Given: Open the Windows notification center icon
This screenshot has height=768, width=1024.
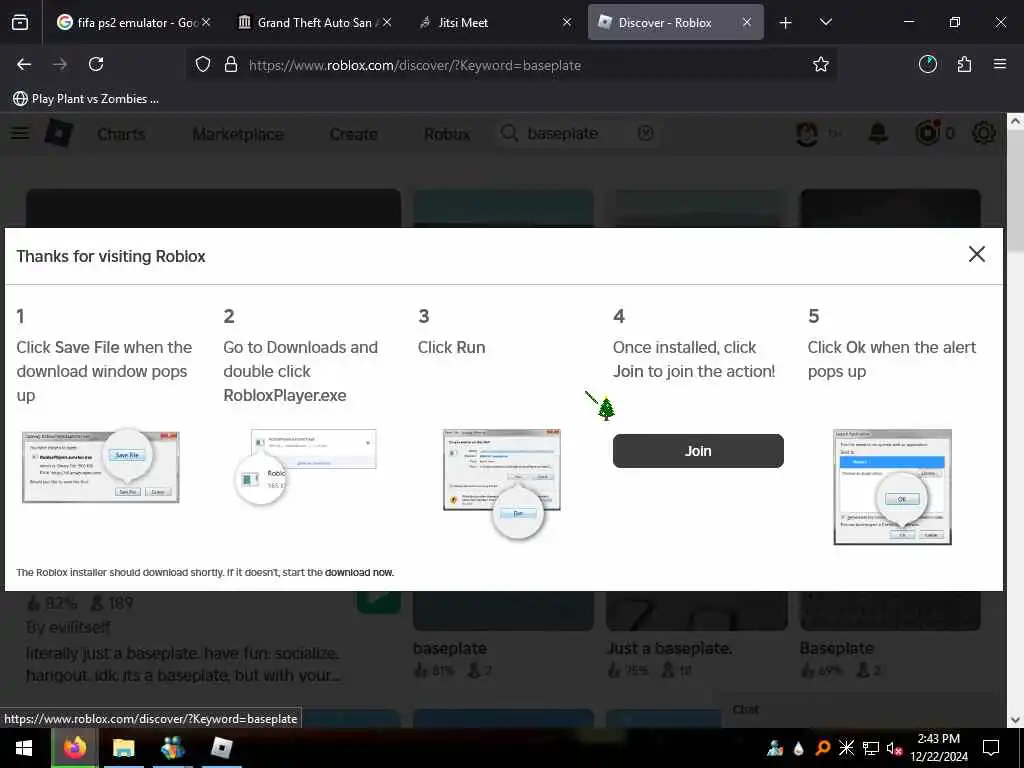Looking at the screenshot, I should (x=991, y=748).
